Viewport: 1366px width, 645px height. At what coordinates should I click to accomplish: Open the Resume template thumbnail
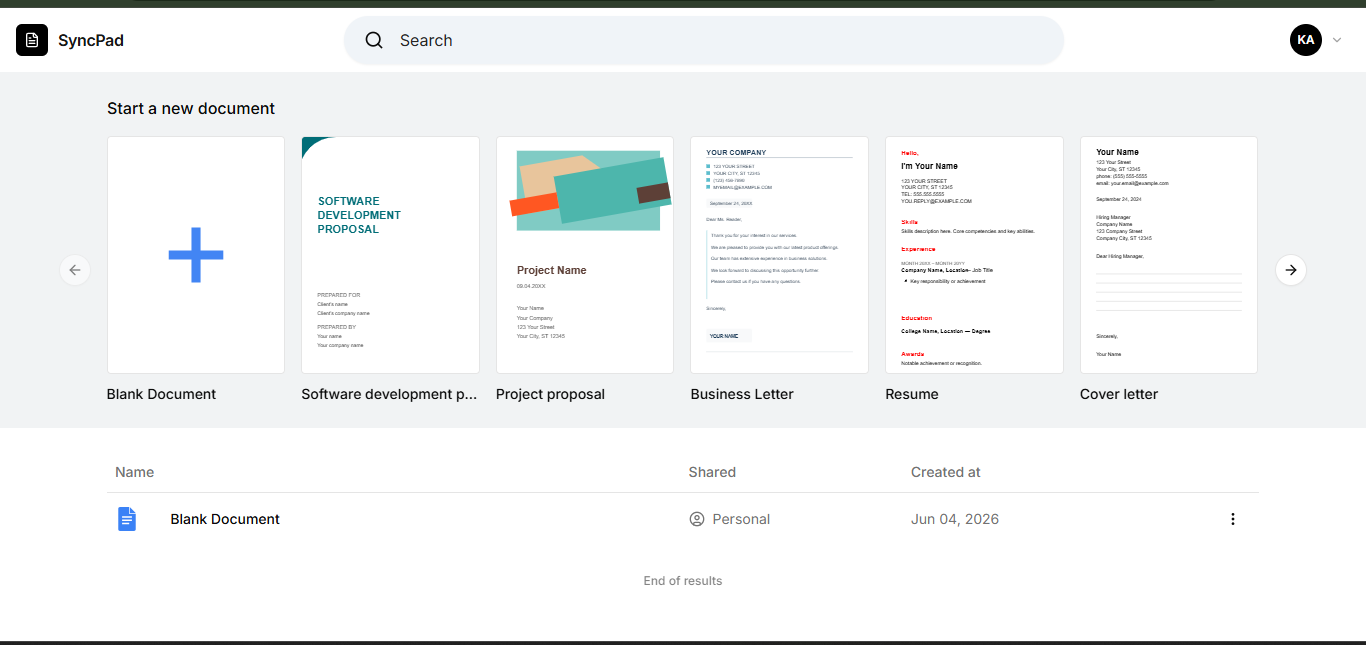(974, 255)
